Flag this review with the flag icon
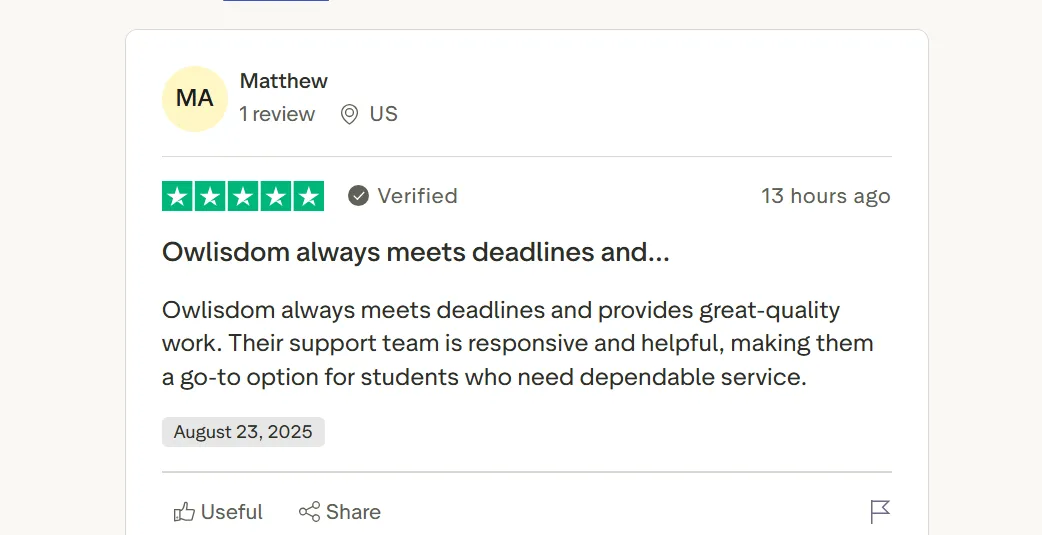Image resolution: width=1042 pixels, height=535 pixels. coord(879,512)
